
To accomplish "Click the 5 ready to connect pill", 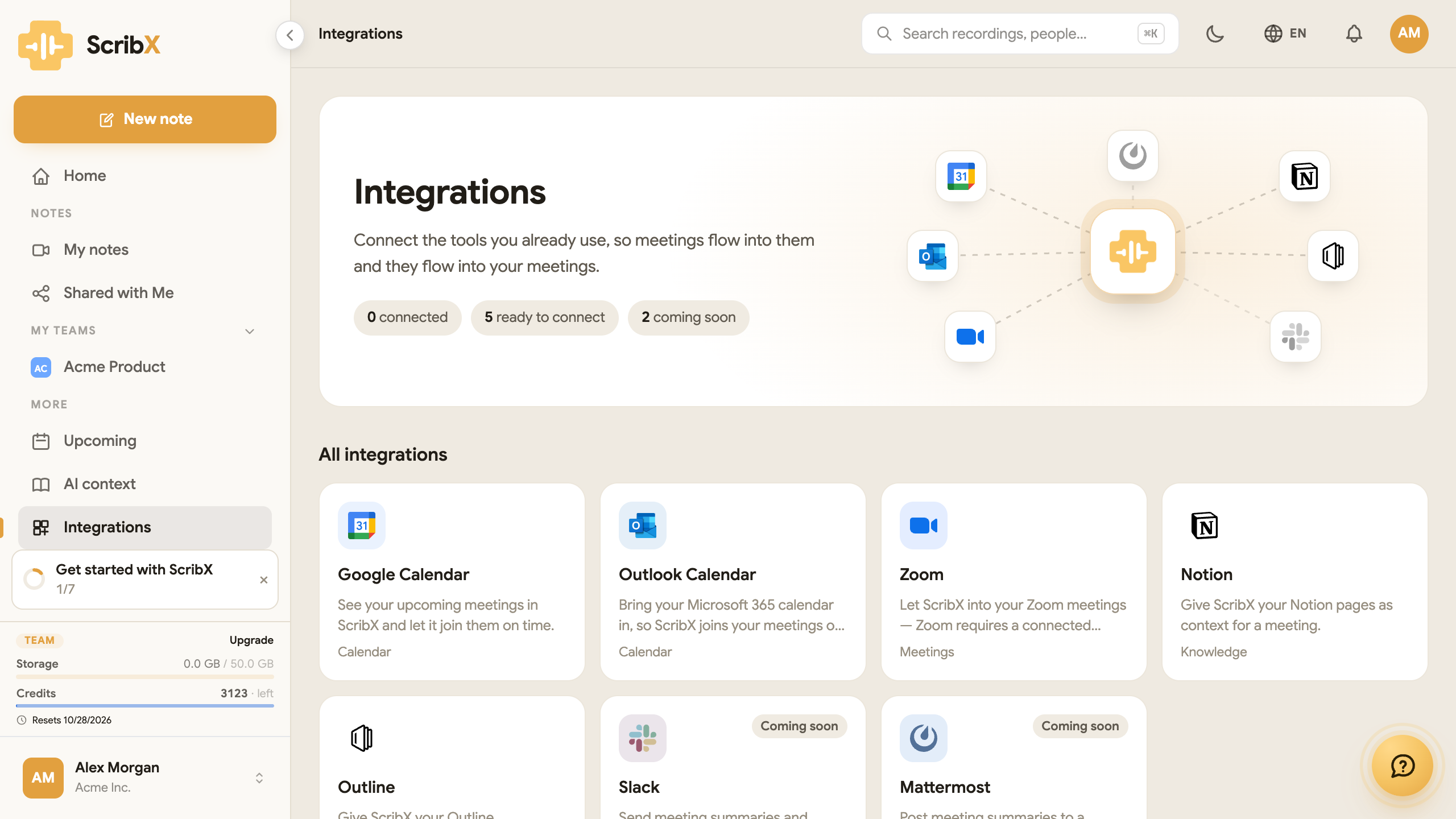I will 544,317.
